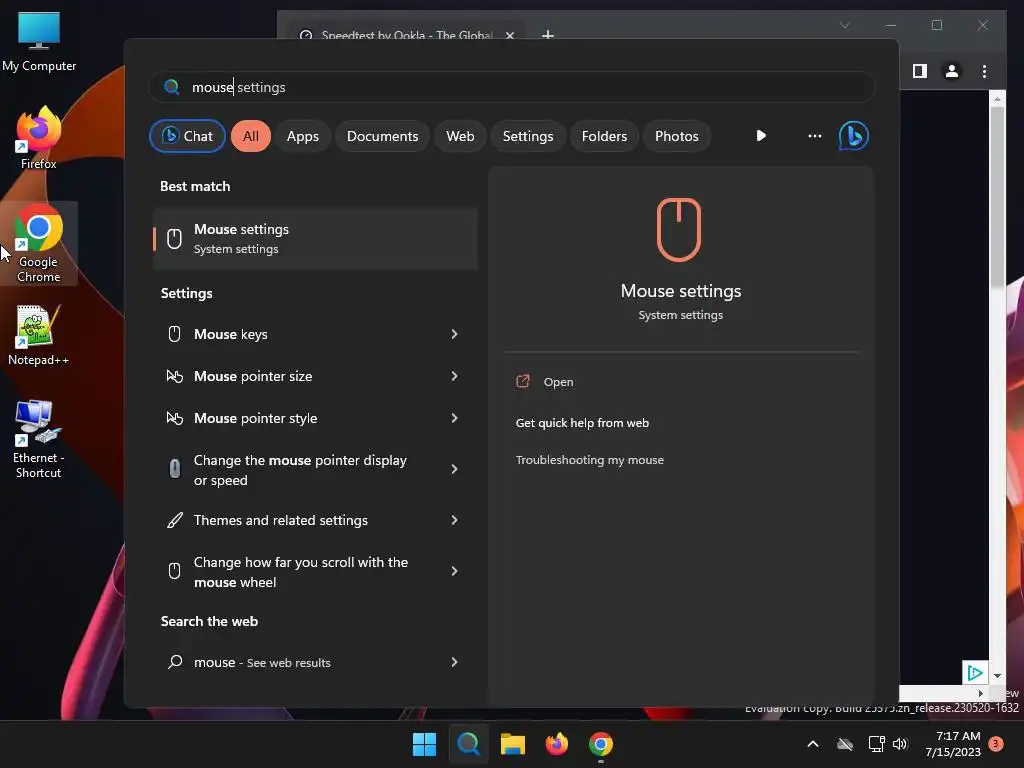Select the Google Chrome desktop shortcut
The height and width of the screenshot is (768, 1024).
coord(39,244)
